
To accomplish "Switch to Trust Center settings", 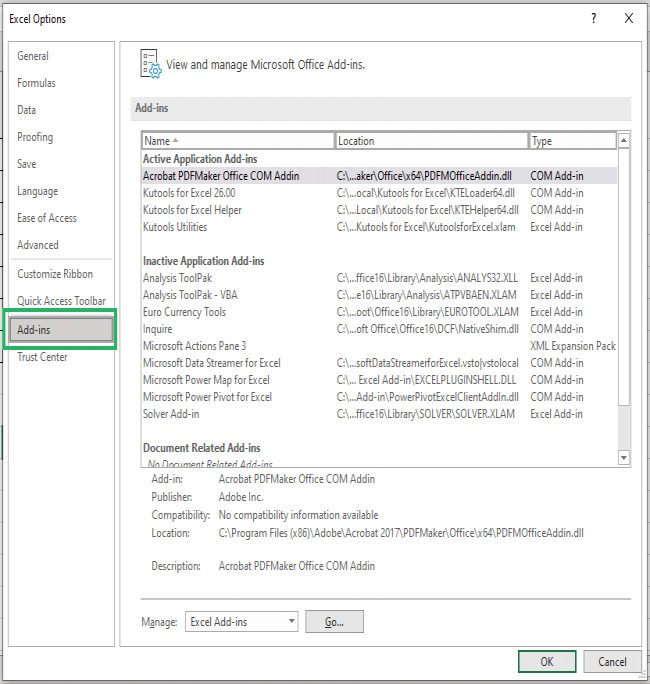I will [x=42, y=357].
